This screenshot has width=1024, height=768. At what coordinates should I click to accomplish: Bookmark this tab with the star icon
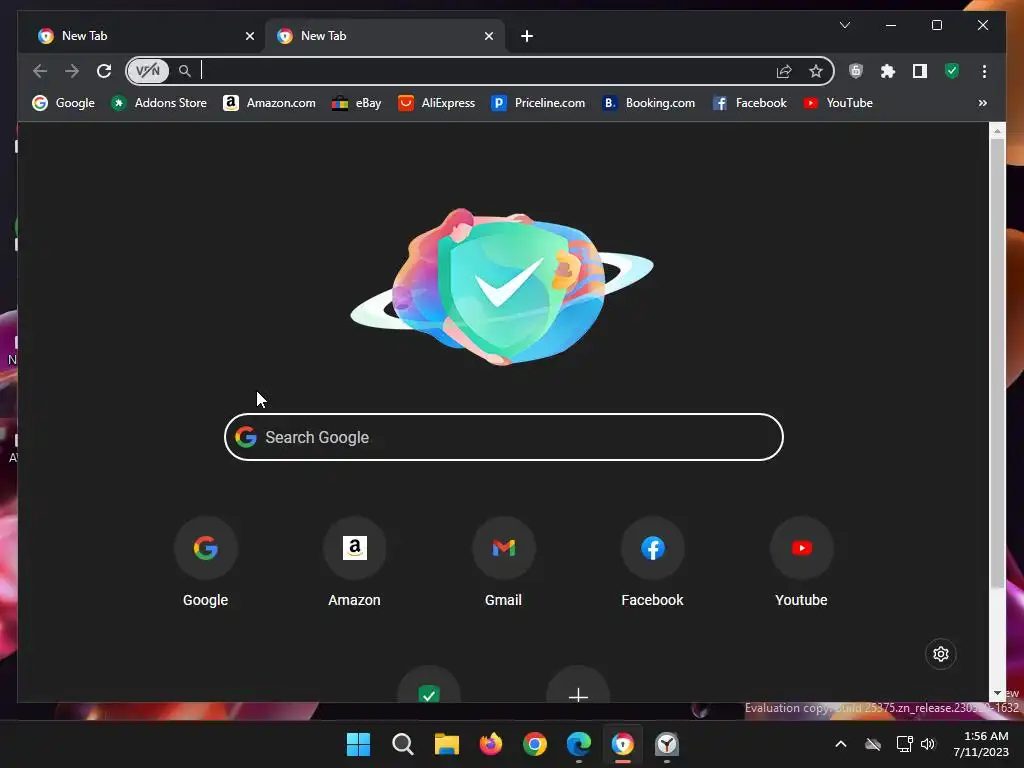(816, 71)
